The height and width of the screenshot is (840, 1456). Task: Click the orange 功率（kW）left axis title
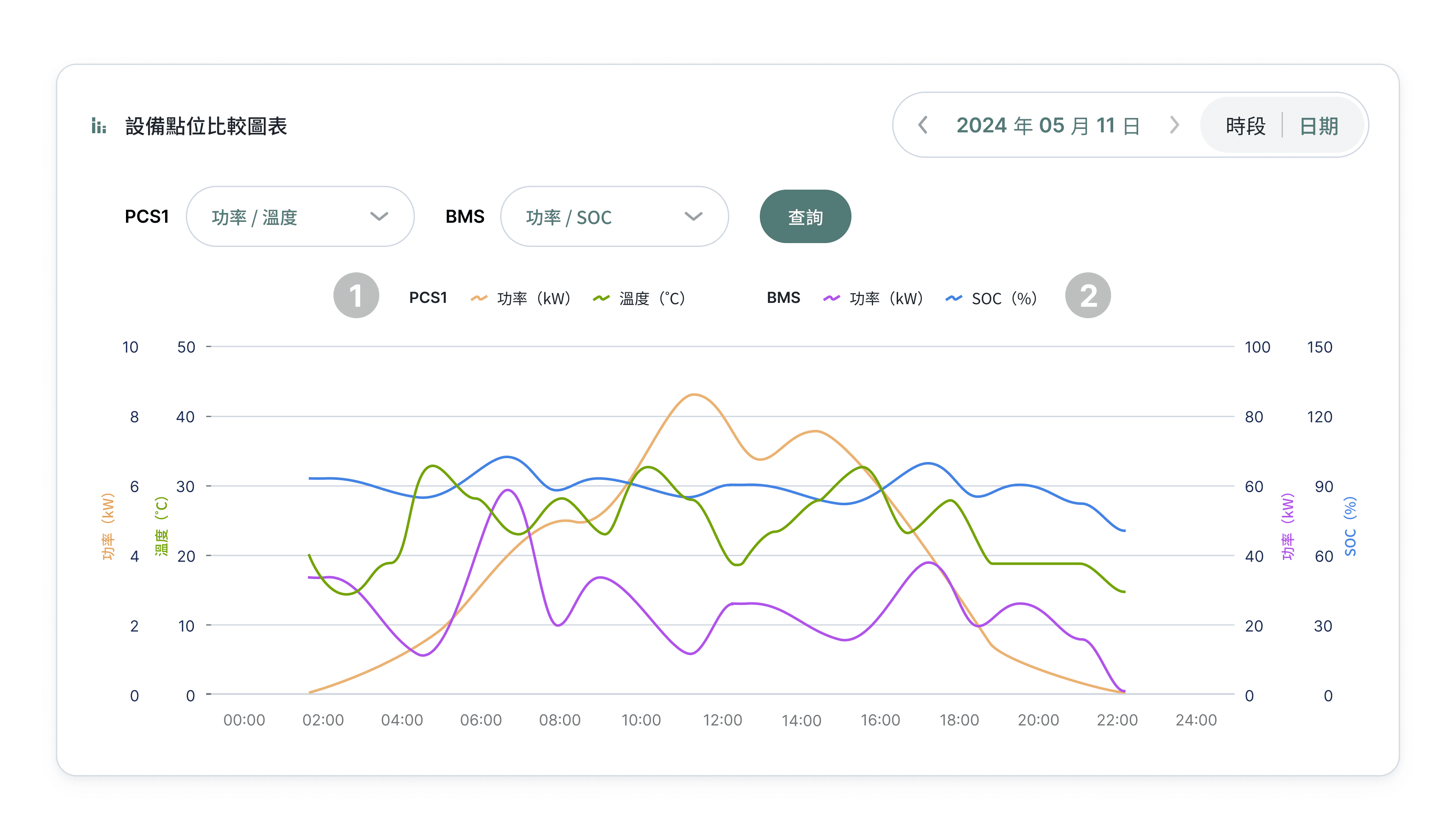click(108, 526)
